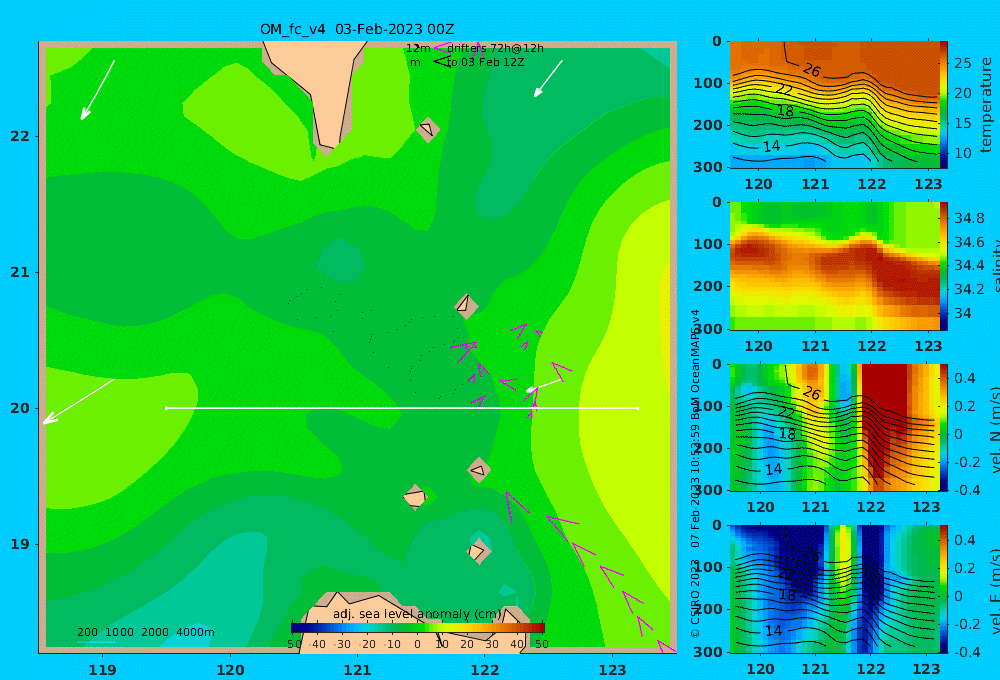Click the sea level anomaly colorbar
This screenshot has width=1000, height=680.
click(418, 628)
